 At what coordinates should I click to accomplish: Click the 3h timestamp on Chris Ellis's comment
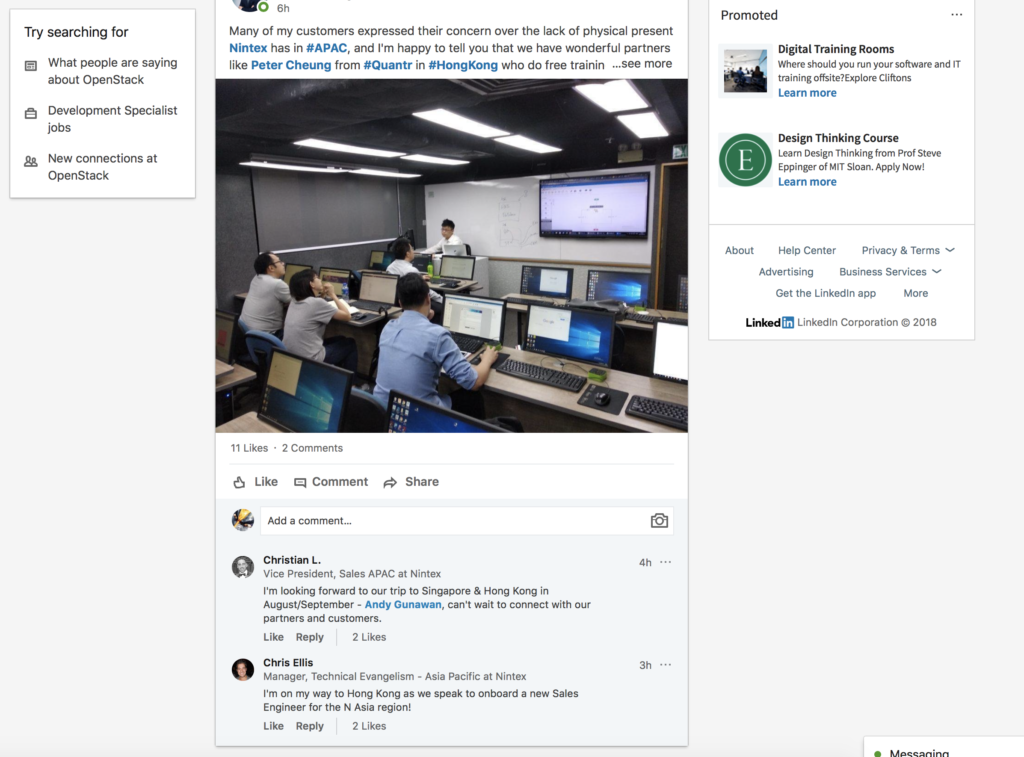pos(645,665)
